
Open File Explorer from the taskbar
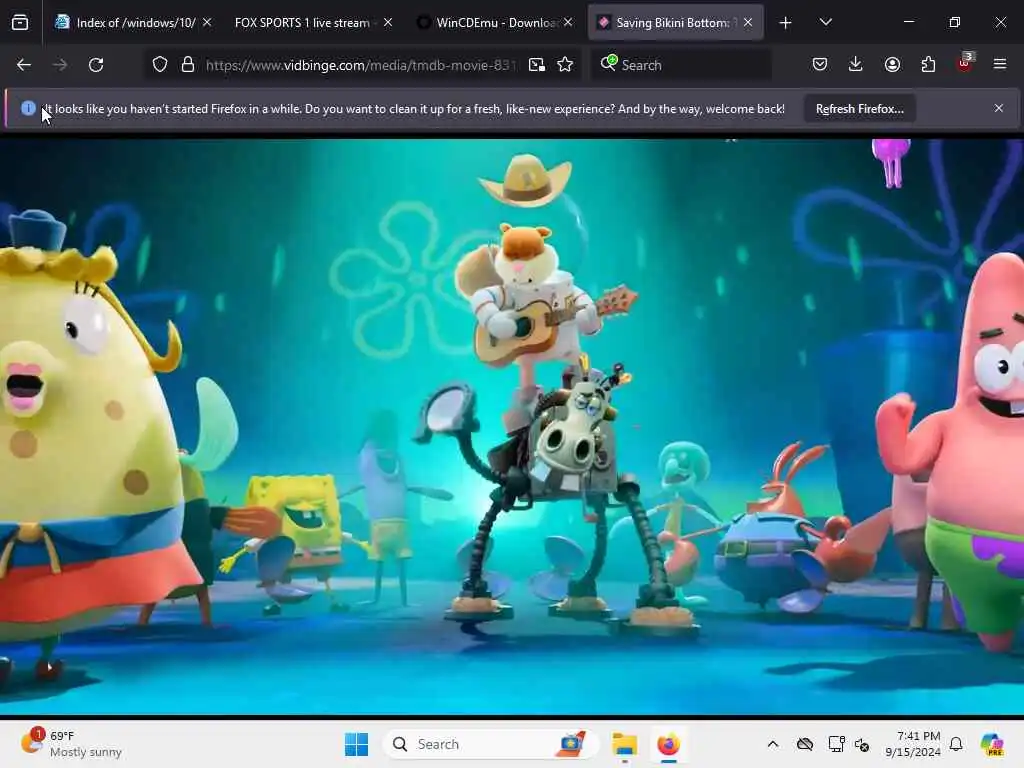coord(624,744)
